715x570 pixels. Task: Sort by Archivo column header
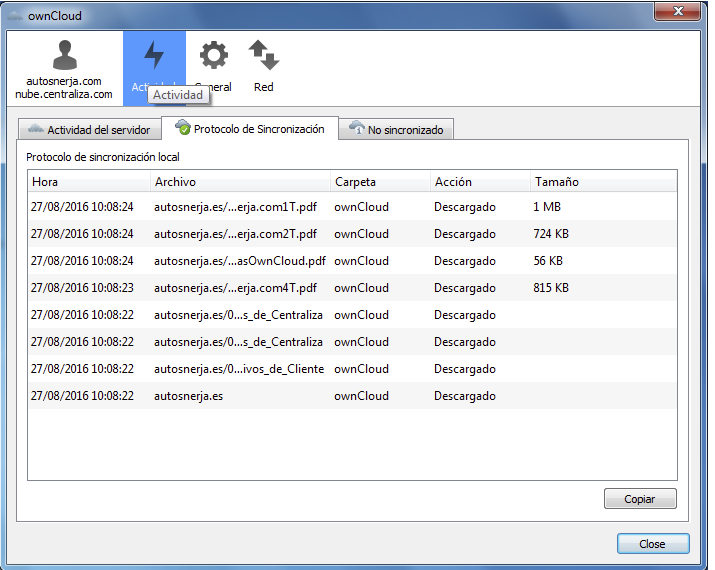[x=240, y=182]
